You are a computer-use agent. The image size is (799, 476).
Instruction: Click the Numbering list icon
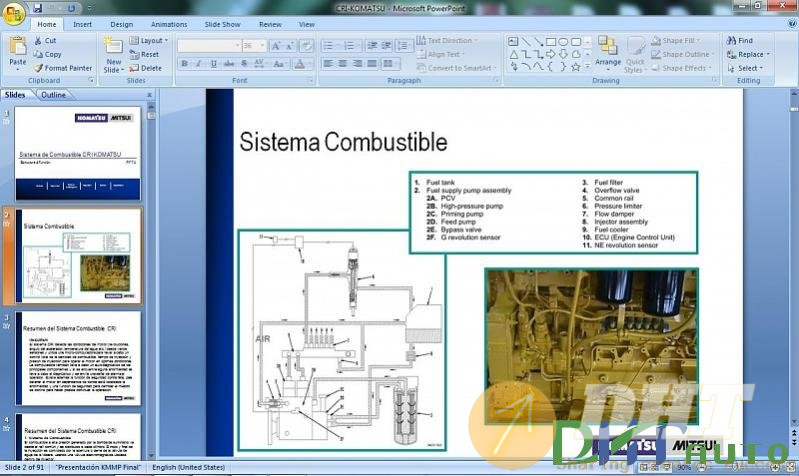352,46
